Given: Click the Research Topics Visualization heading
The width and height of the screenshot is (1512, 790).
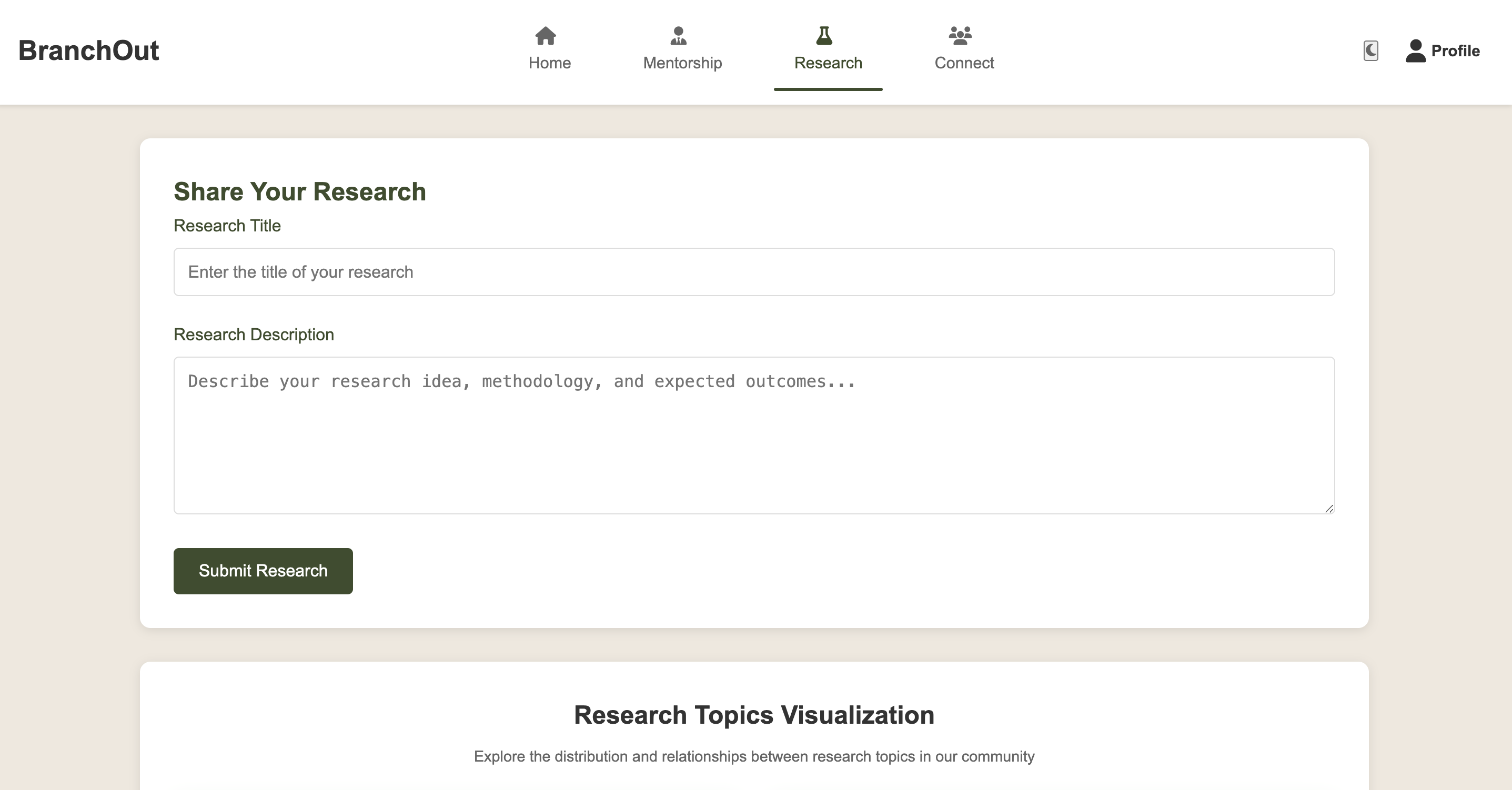Looking at the screenshot, I should [x=754, y=715].
